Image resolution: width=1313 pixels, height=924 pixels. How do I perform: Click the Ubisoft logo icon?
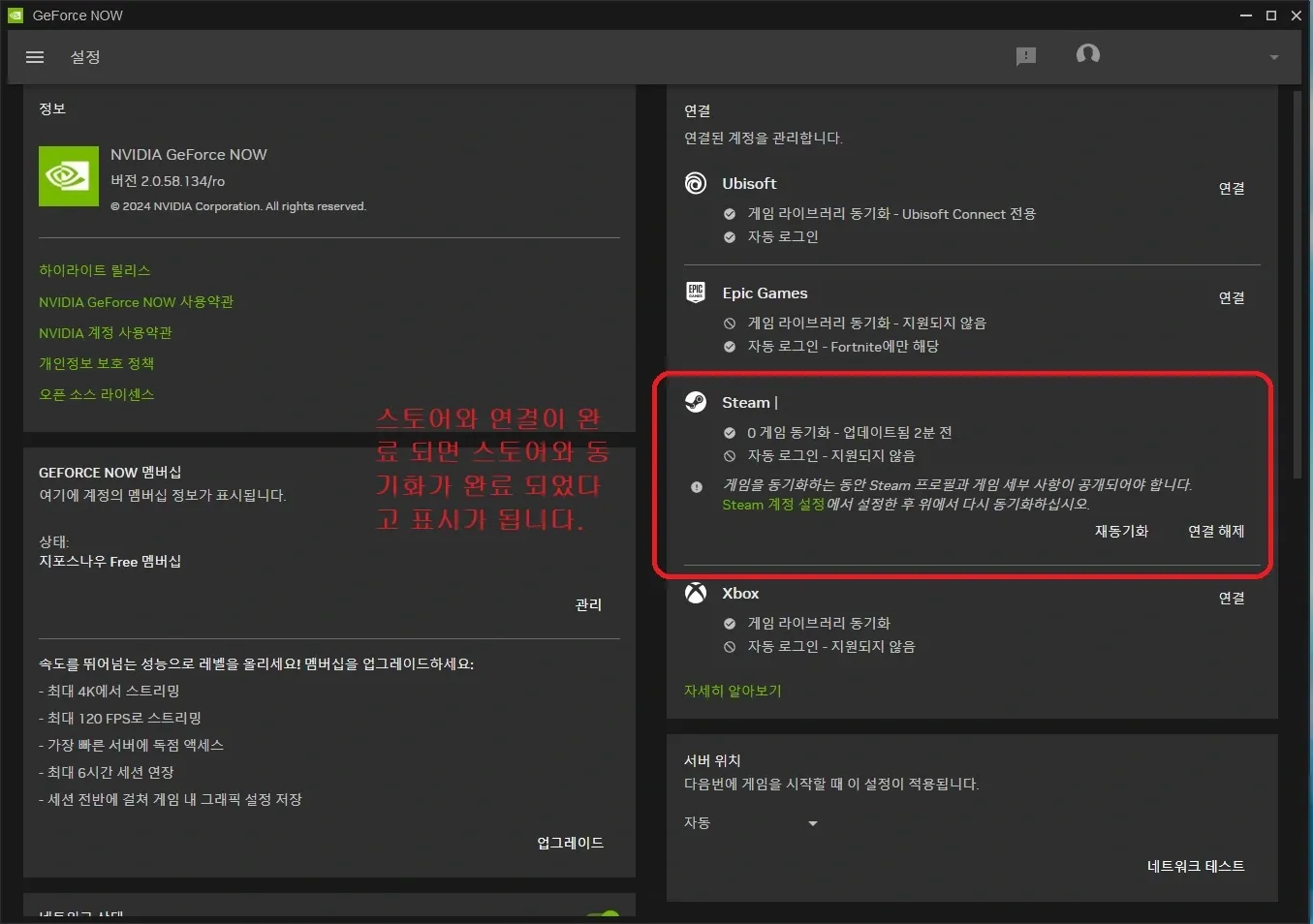point(696,183)
